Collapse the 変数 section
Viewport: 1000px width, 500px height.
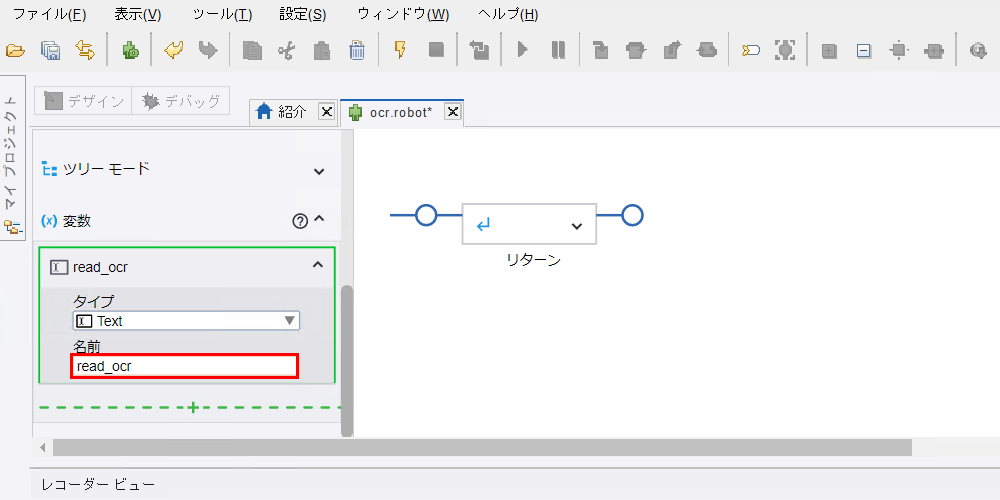[320, 219]
